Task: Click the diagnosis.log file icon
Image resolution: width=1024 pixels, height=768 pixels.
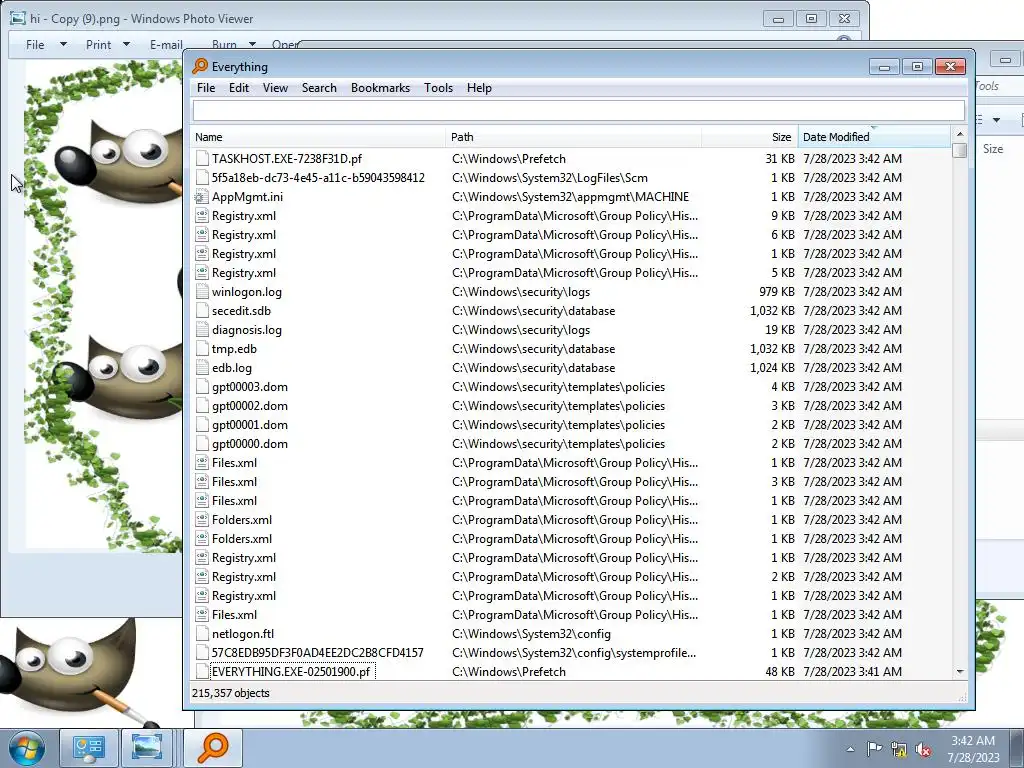Action: (202, 330)
